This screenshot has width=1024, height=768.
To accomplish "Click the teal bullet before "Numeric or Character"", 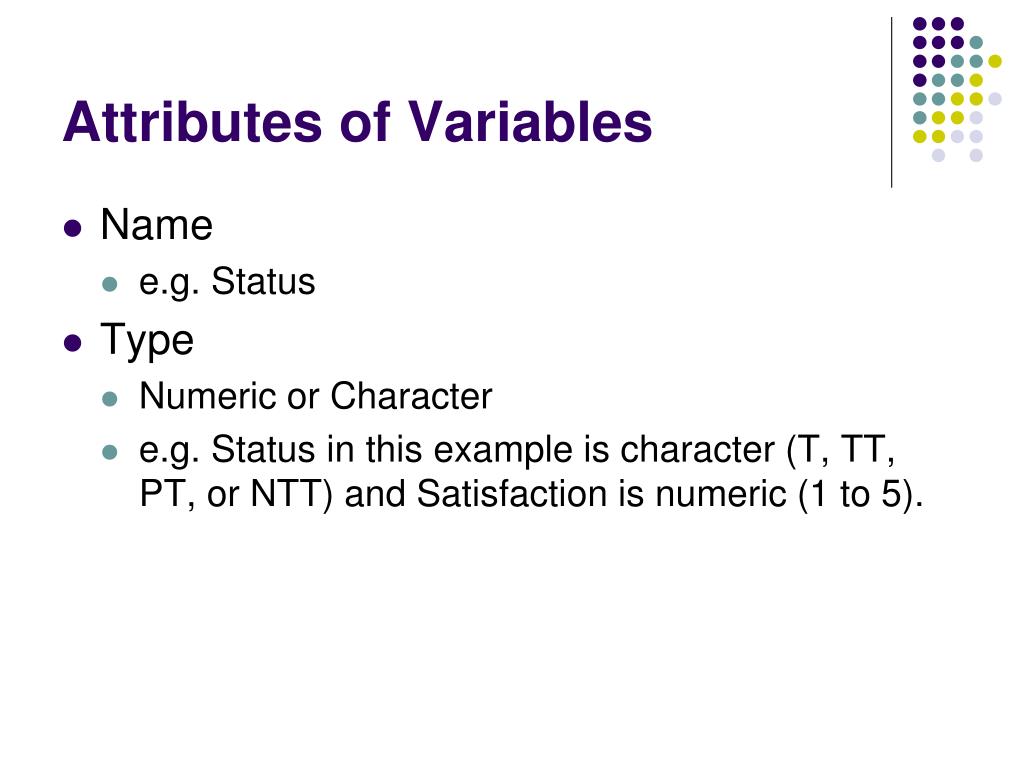I will pos(111,399).
